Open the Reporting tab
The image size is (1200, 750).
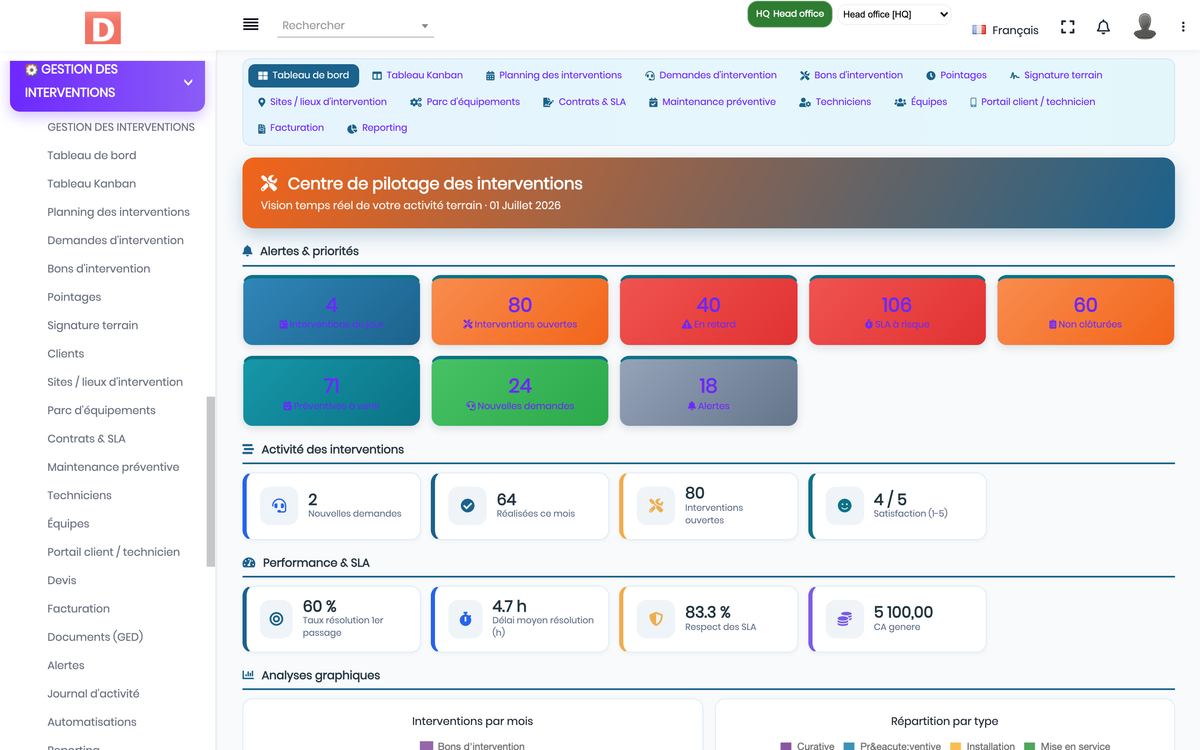click(x=377, y=128)
